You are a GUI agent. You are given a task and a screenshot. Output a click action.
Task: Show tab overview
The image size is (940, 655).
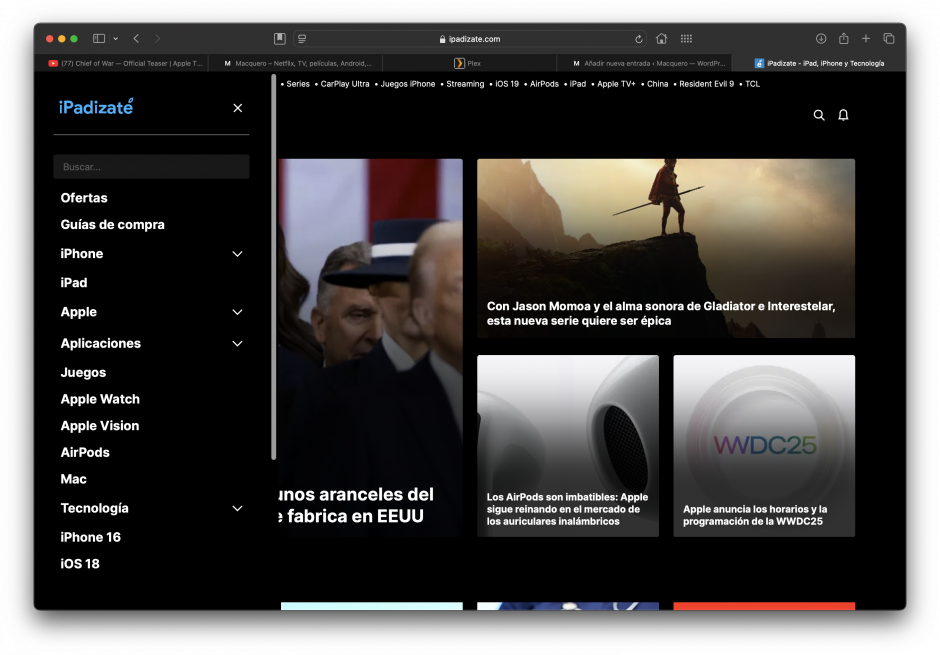point(888,38)
